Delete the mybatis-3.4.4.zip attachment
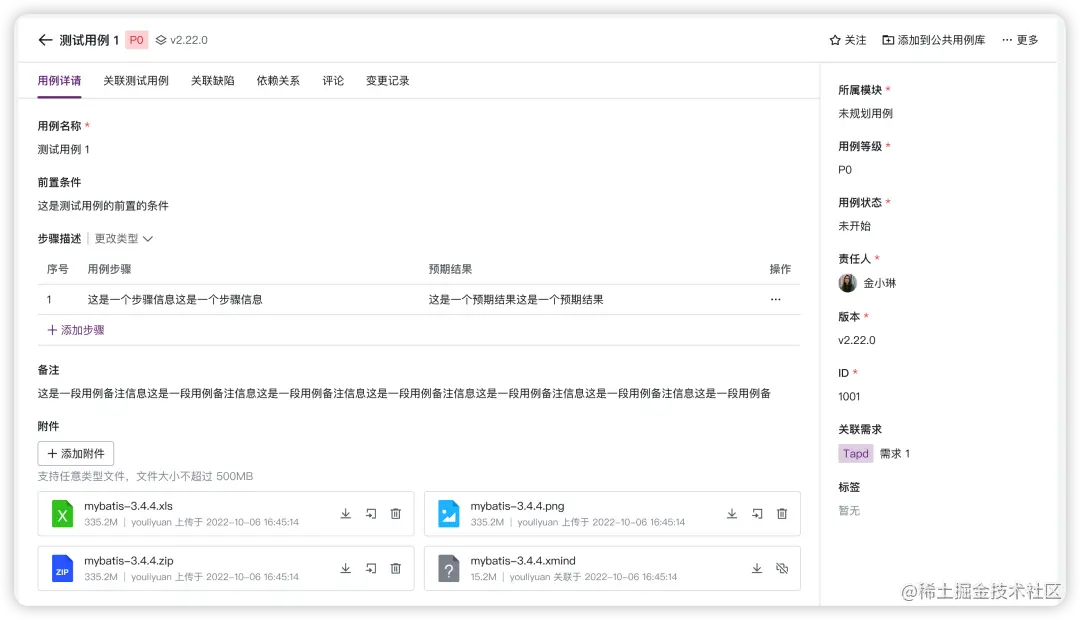The height and width of the screenshot is (620, 1080). (x=396, y=568)
